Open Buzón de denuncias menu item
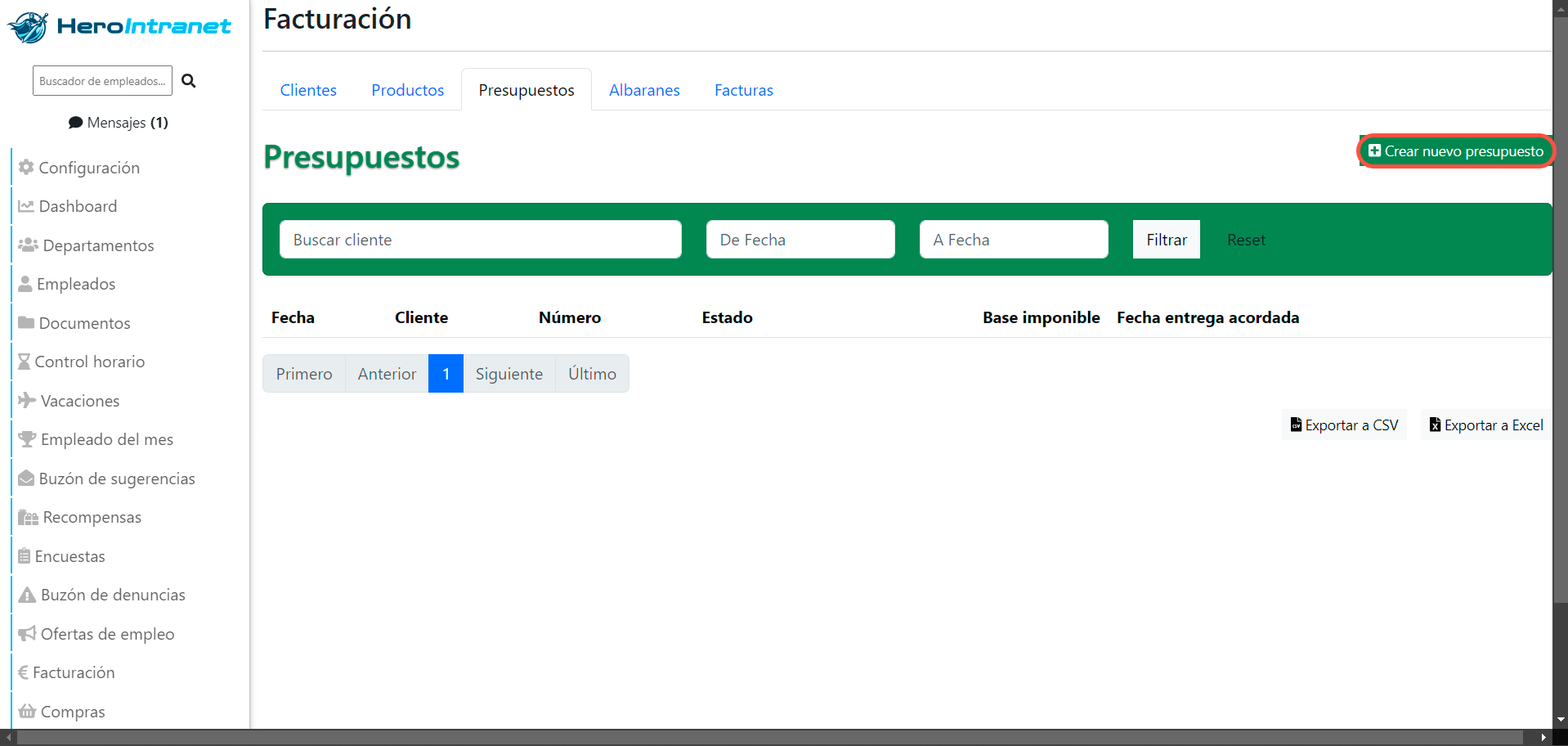This screenshot has width=1568, height=746. tap(113, 595)
